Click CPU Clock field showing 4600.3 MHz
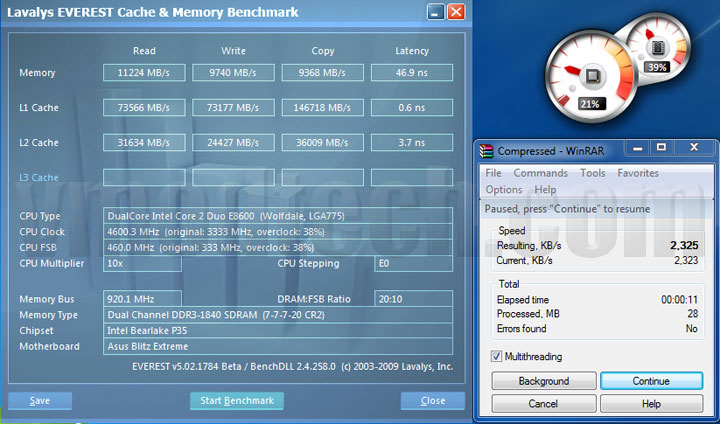This screenshot has width=720, height=424. 278,232
